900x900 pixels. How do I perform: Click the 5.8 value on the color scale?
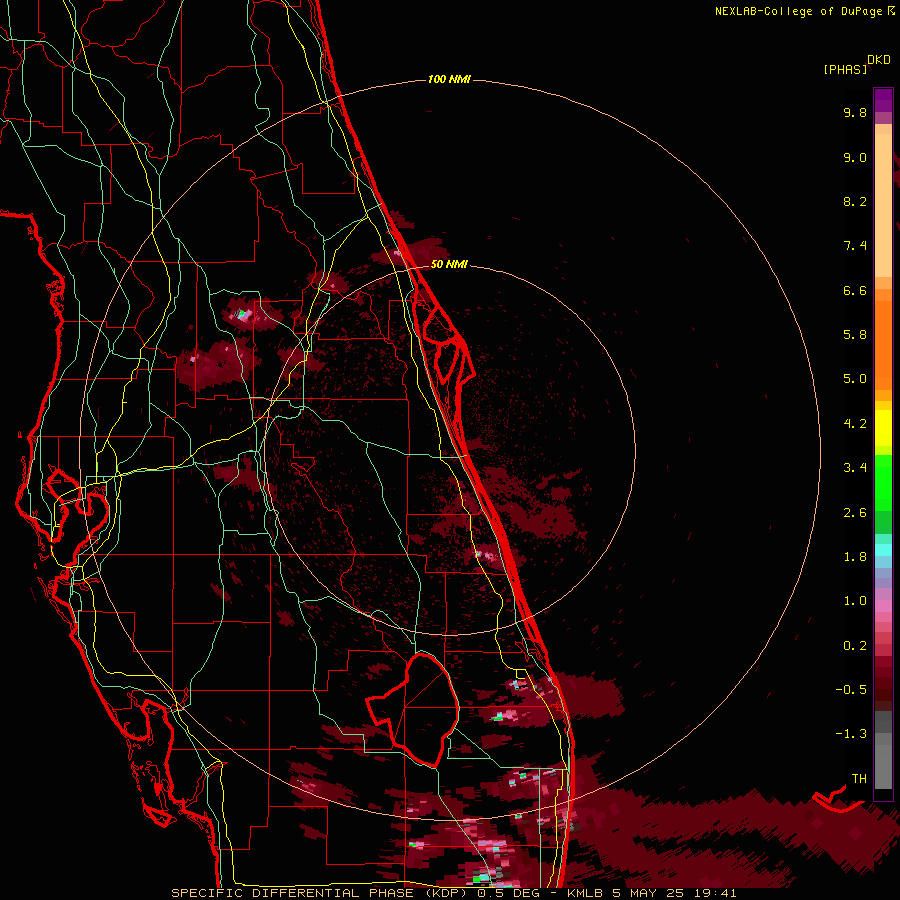(x=855, y=335)
